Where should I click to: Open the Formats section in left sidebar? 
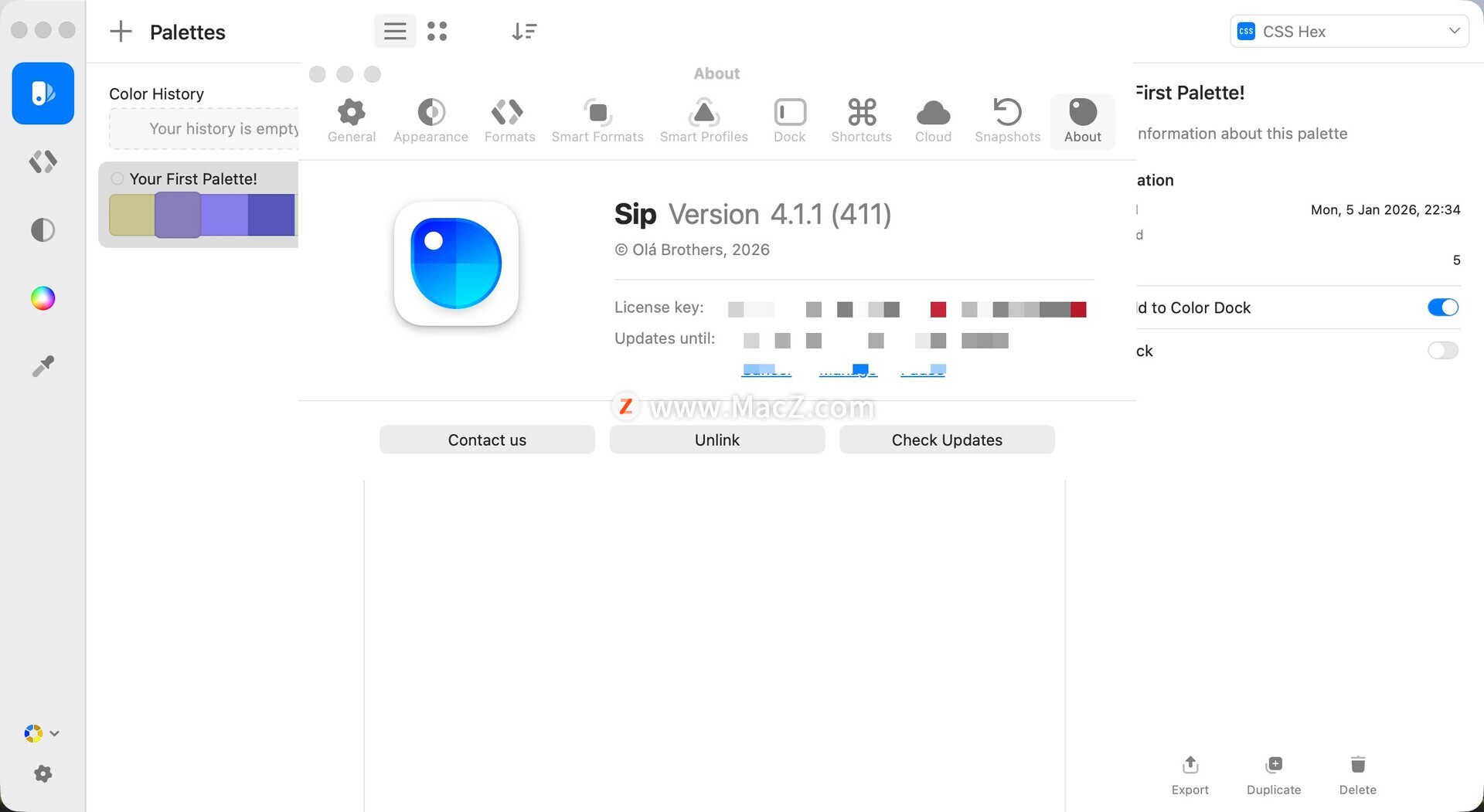tap(43, 161)
